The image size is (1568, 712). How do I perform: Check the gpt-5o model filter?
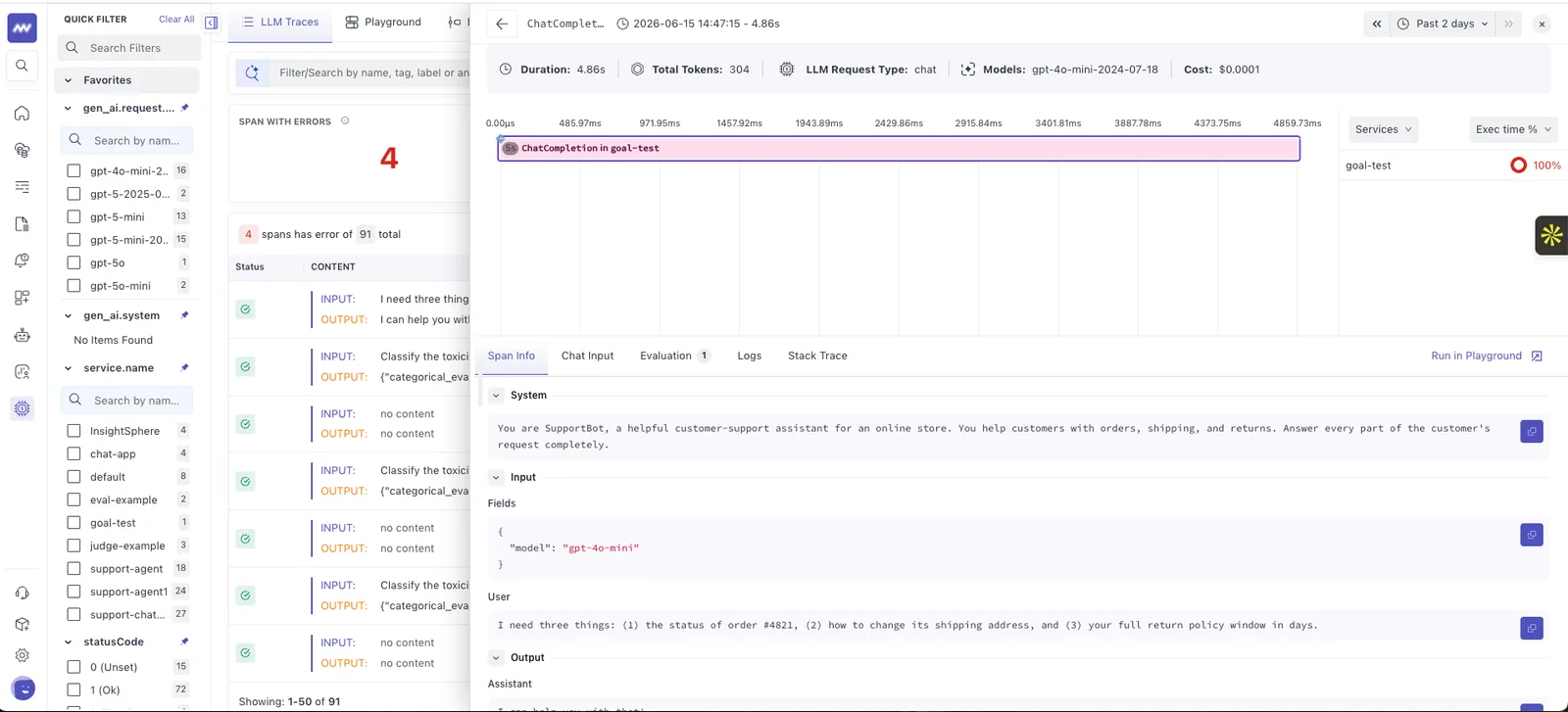(x=73, y=262)
